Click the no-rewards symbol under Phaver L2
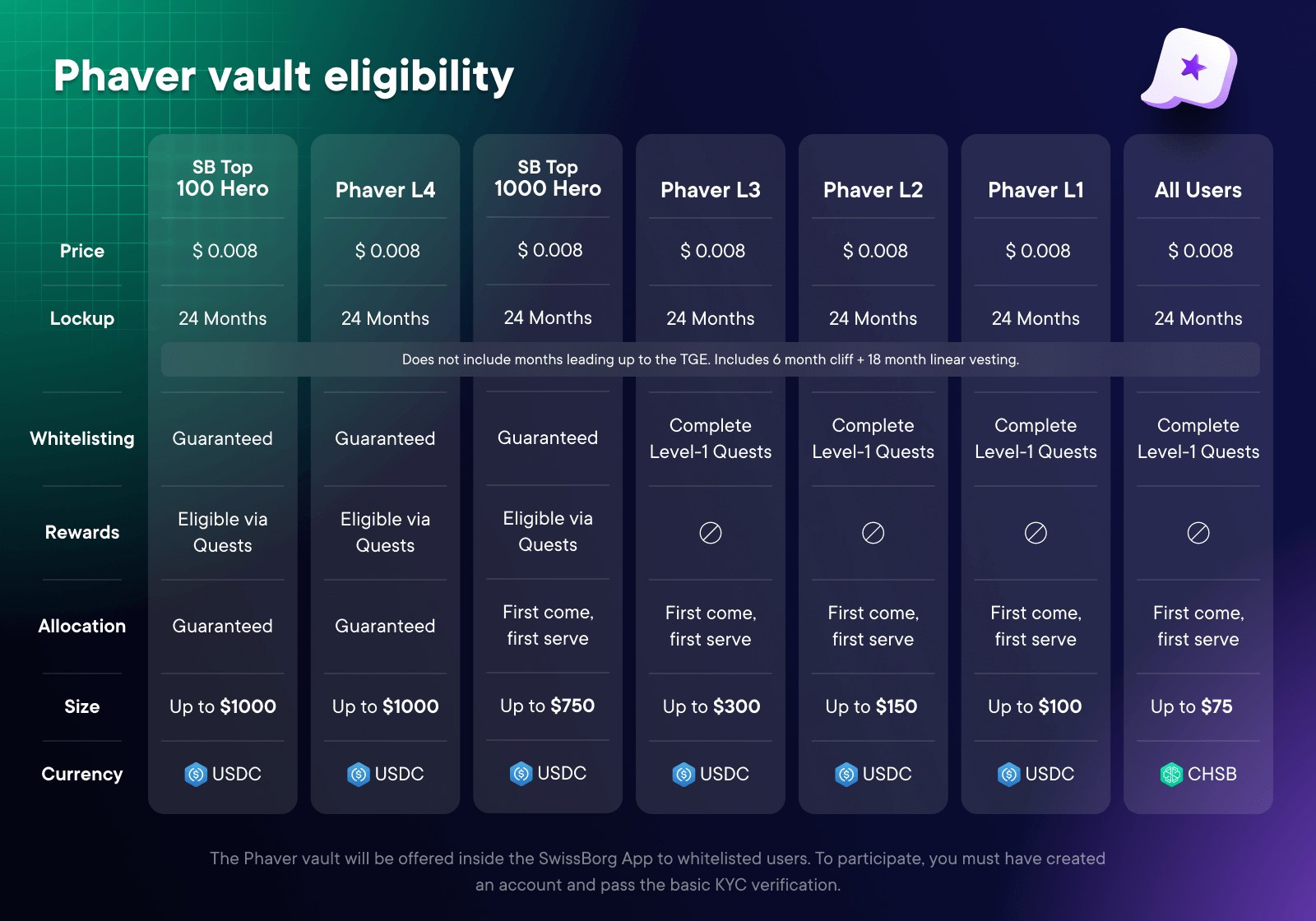The height and width of the screenshot is (921, 1316). tap(873, 533)
